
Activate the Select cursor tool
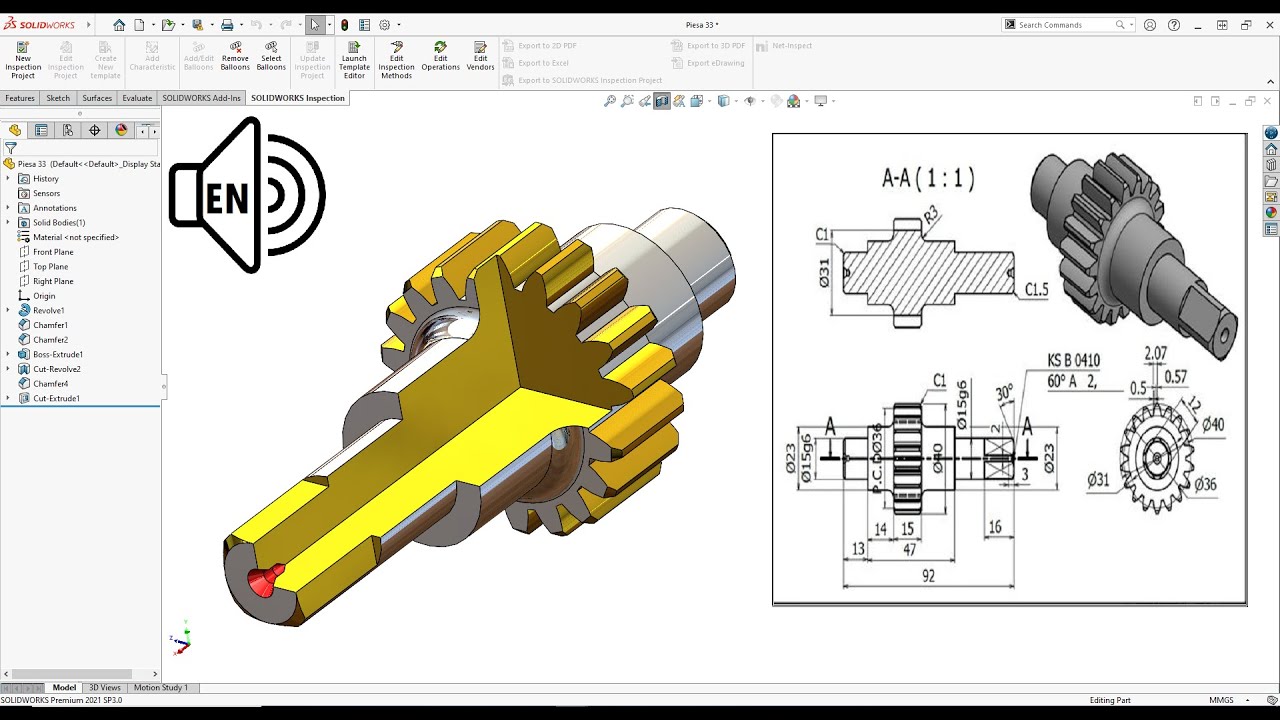(x=315, y=25)
